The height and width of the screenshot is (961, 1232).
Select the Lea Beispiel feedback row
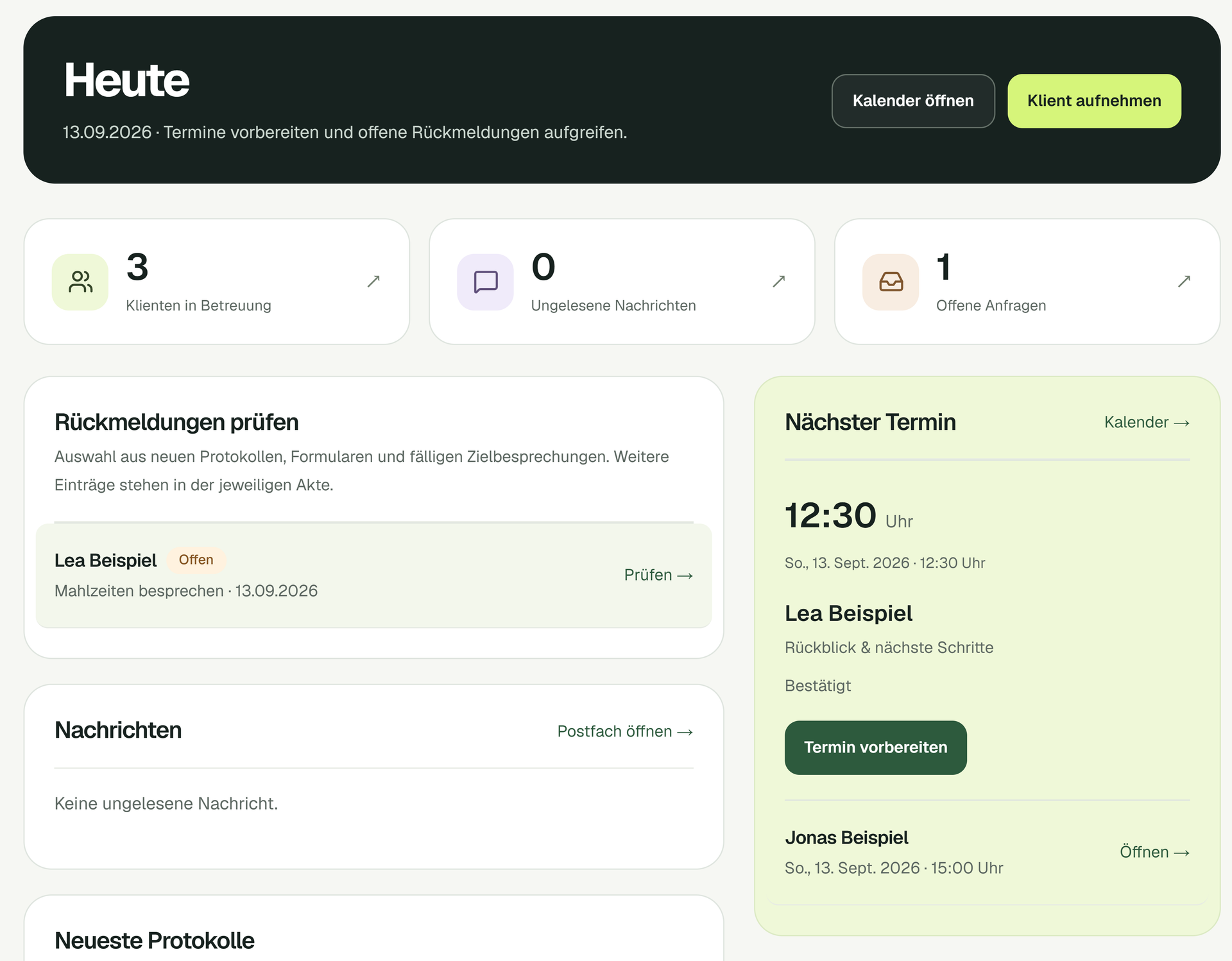click(373, 575)
